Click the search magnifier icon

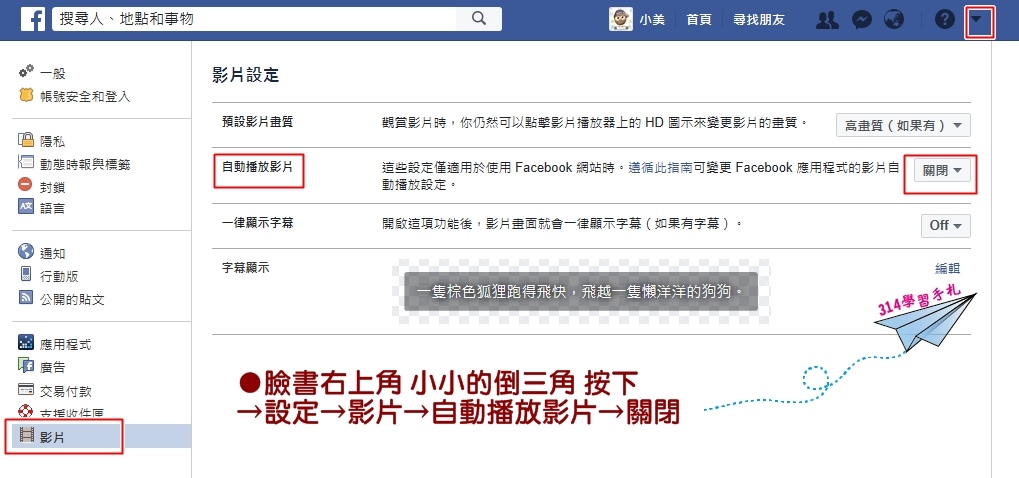coord(478,19)
